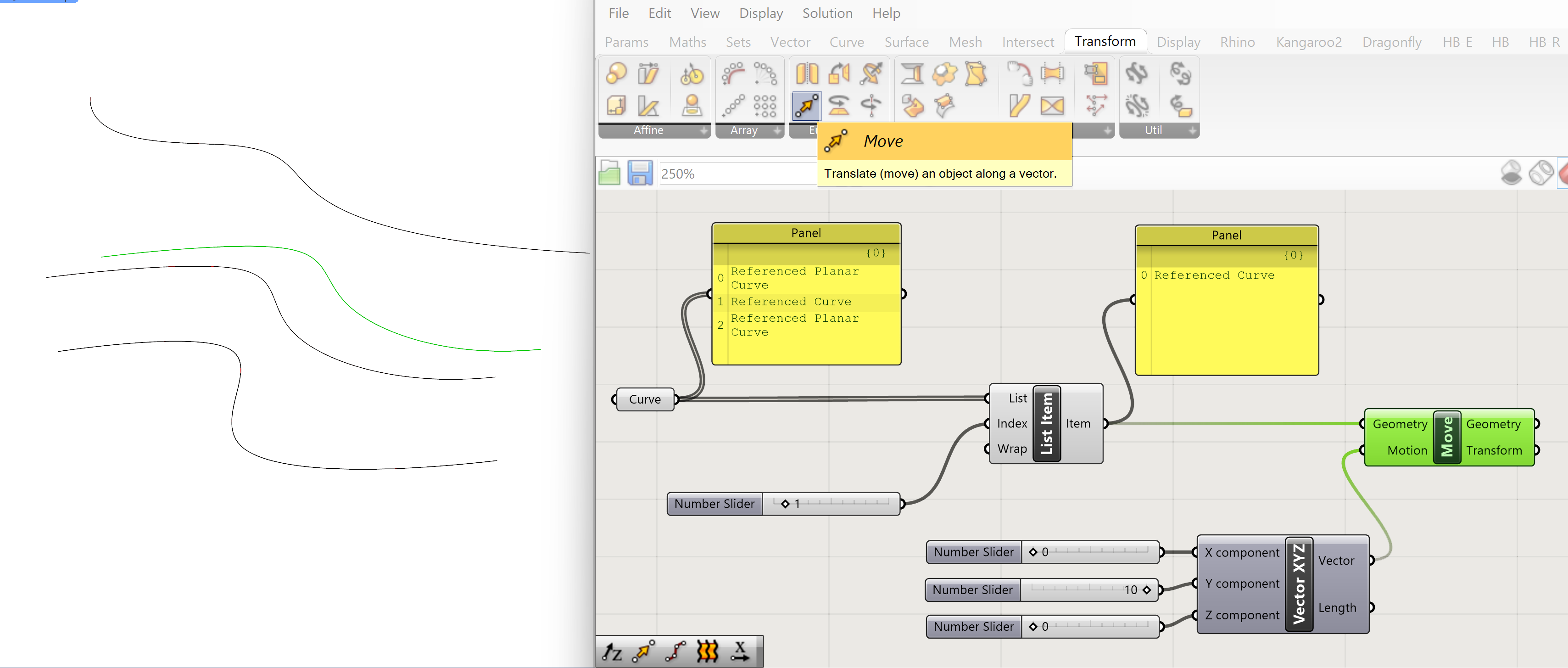Click the Linear Array component icon

tap(733, 106)
